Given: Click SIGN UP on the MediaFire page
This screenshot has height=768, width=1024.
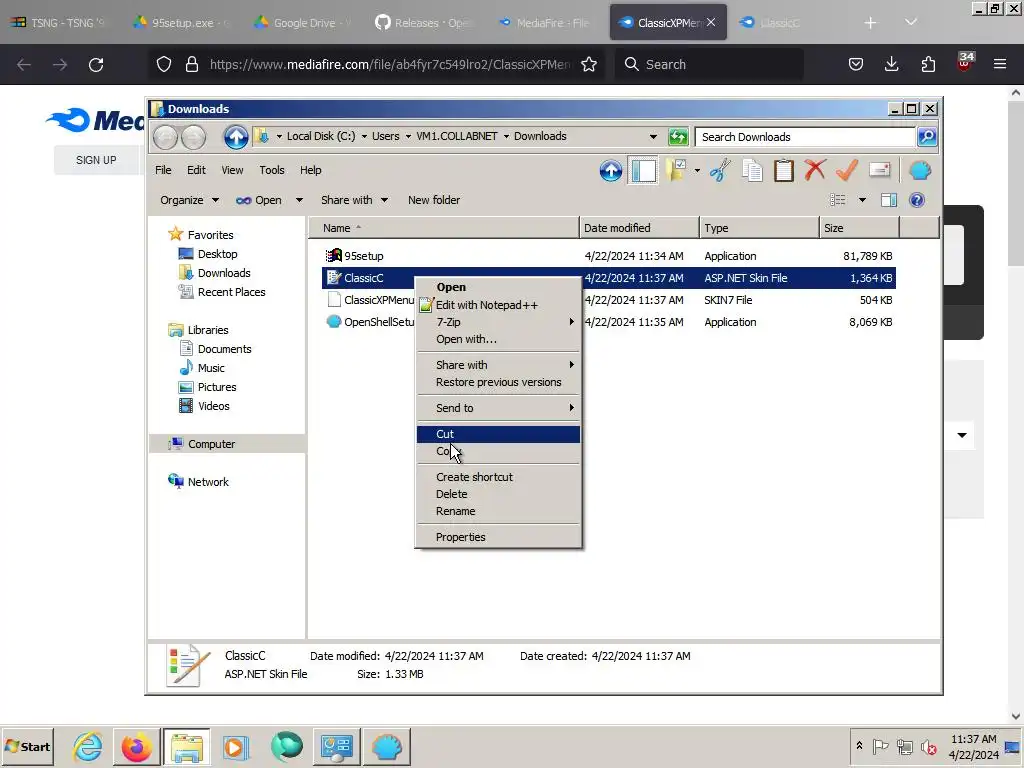Looking at the screenshot, I should [96, 160].
